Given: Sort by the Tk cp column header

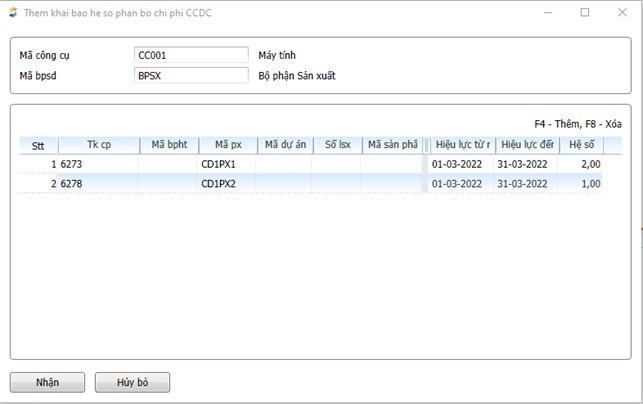Looking at the screenshot, I should point(98,145).
